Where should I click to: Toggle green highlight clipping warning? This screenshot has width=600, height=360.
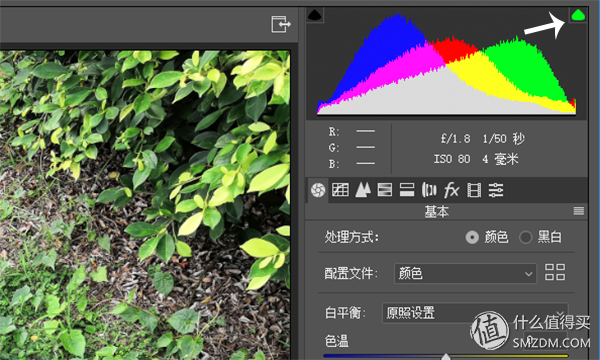pyautogui.click(x=578, y=15)
